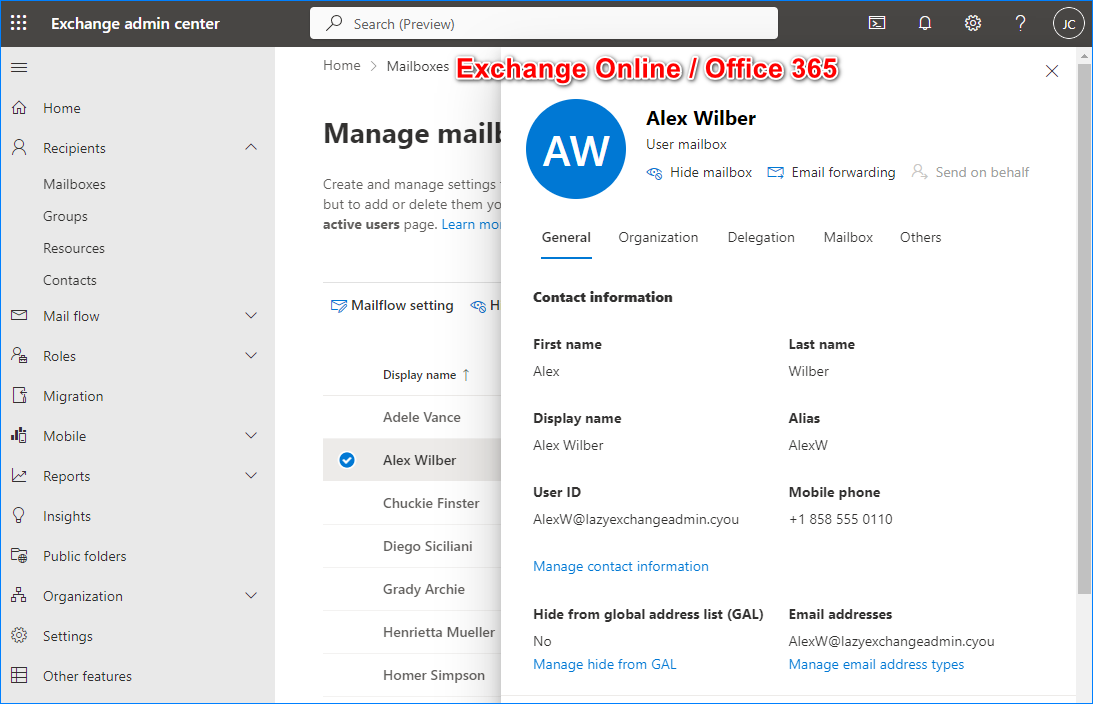The width and height of the screenshot is (1093, 704).
Task: Toggle the hamburger navigation menu
Action: tap(19, 68)
